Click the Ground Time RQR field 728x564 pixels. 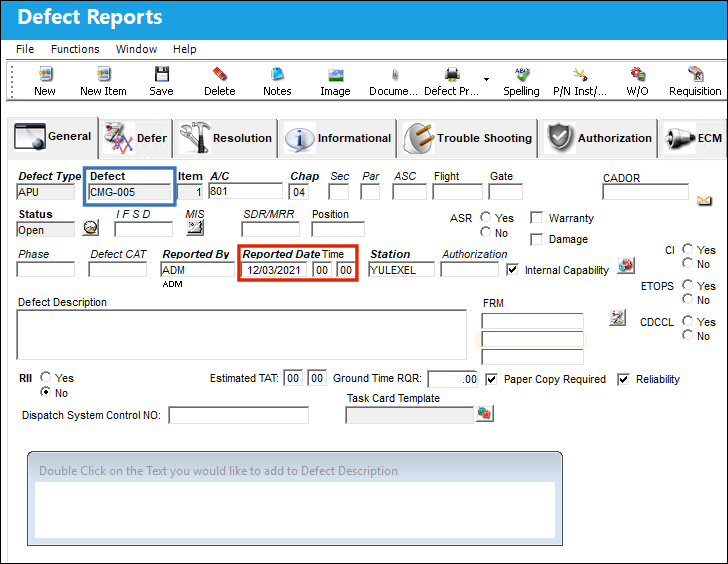453,379
